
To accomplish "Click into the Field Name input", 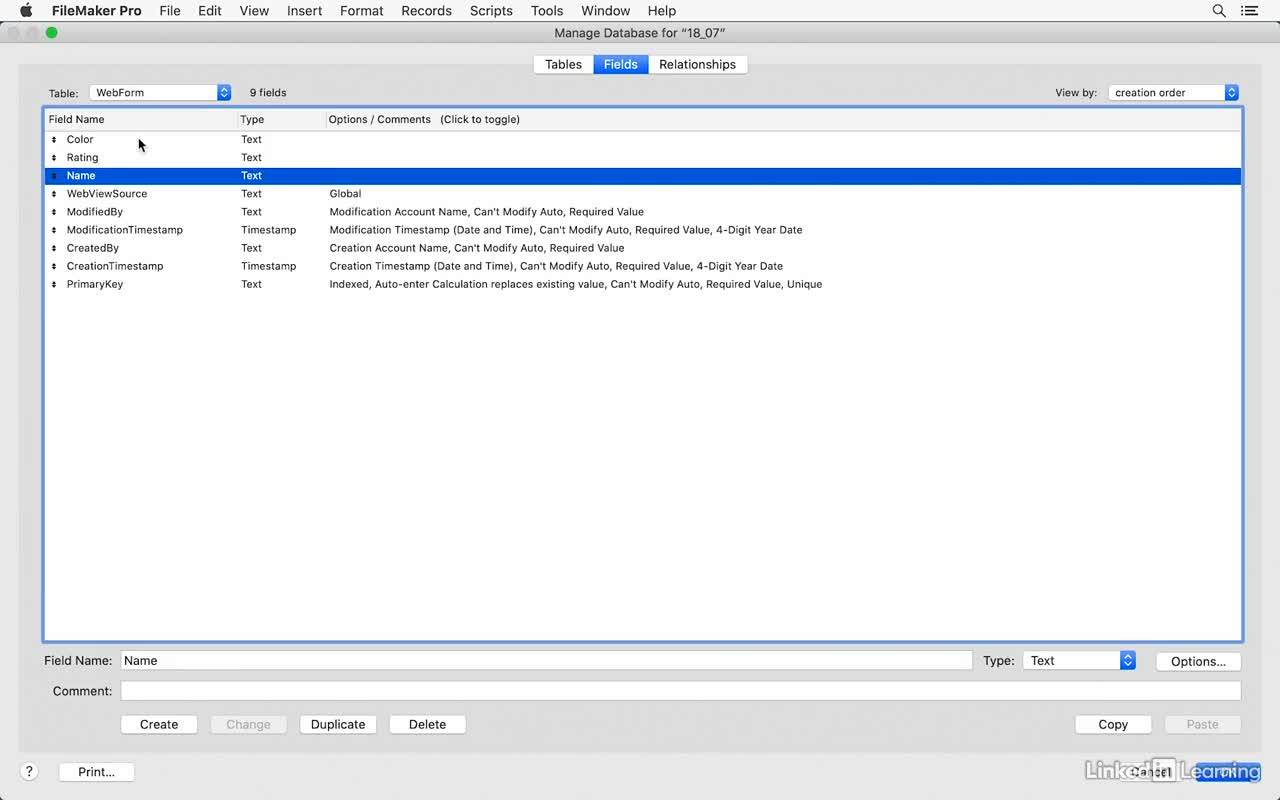I will click(546, 660).
